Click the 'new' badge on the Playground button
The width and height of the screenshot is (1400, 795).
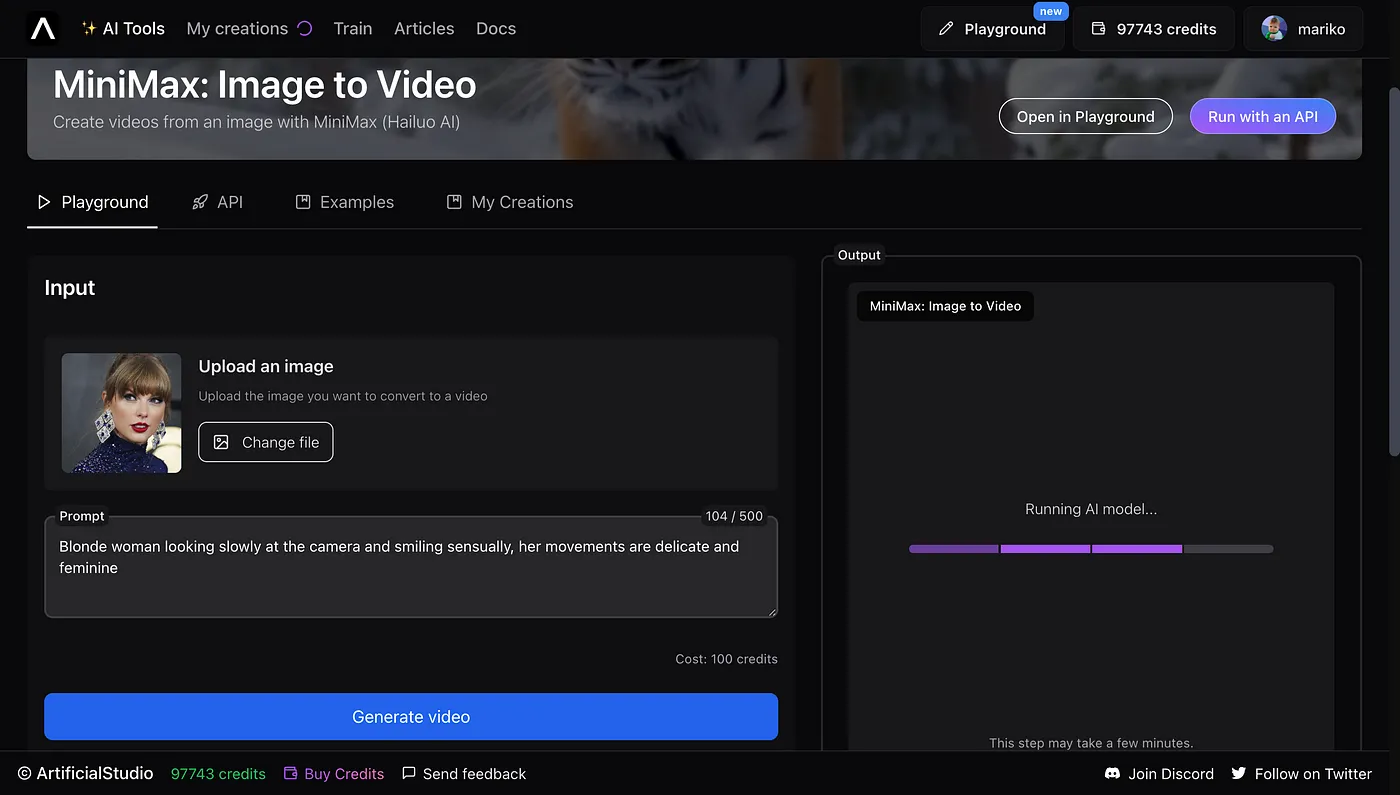click(x=1051, y=11)
